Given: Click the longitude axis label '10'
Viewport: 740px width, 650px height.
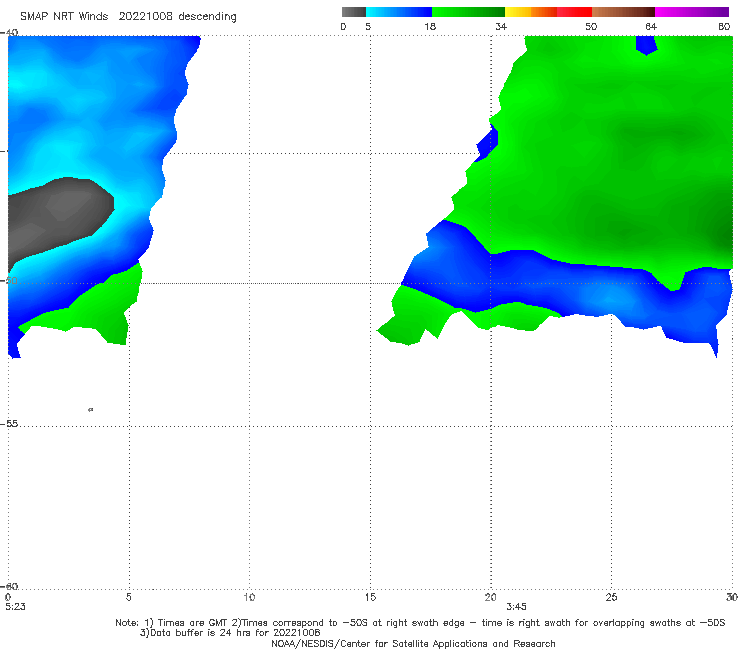Looking at the screenshot, I should click(x=249, y=598).
